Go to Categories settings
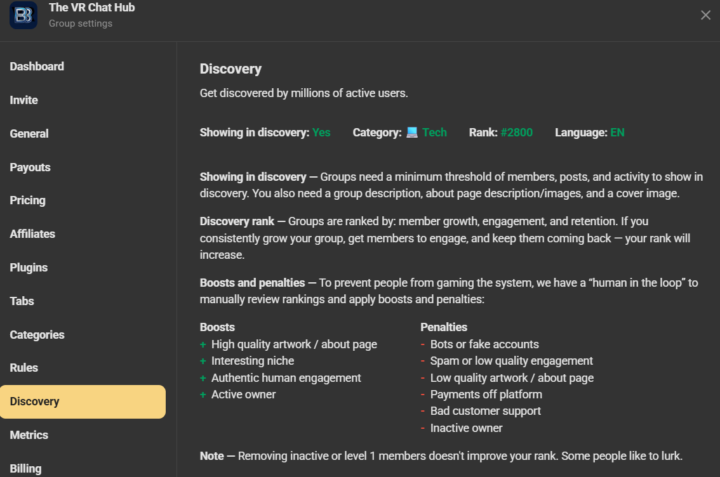 [x=37, y=335]
